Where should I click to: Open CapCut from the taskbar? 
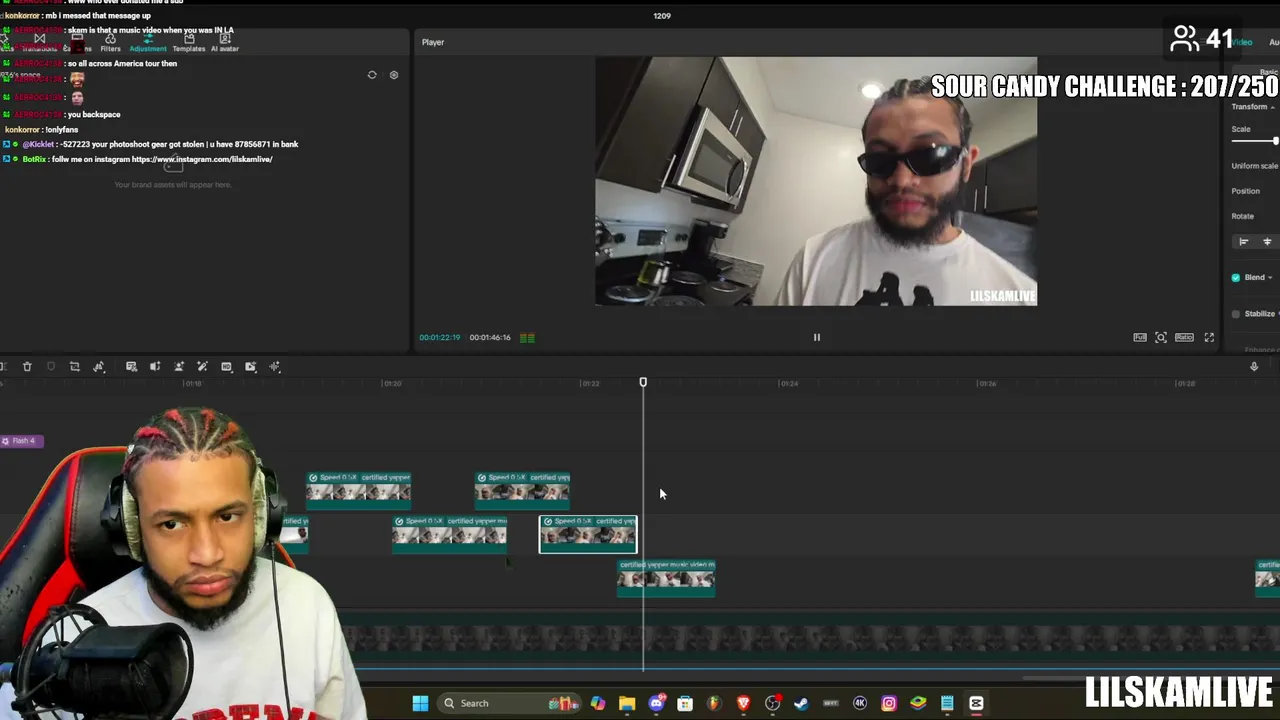[x=976, y=704]
